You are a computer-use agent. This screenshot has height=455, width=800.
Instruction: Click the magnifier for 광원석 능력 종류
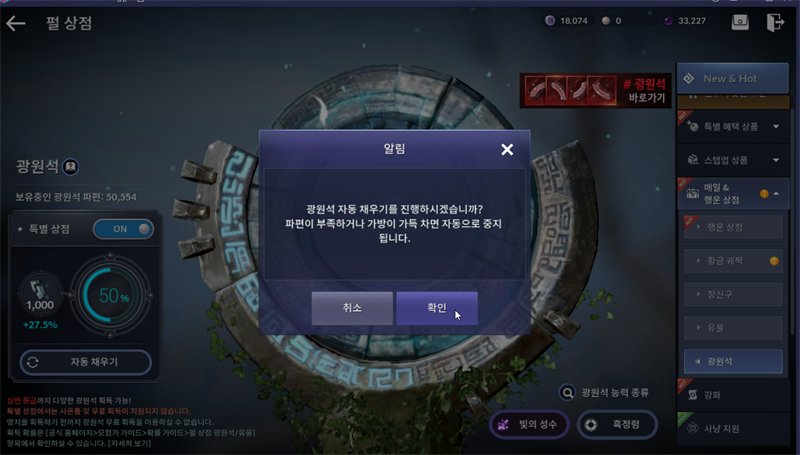coord(567,392)
